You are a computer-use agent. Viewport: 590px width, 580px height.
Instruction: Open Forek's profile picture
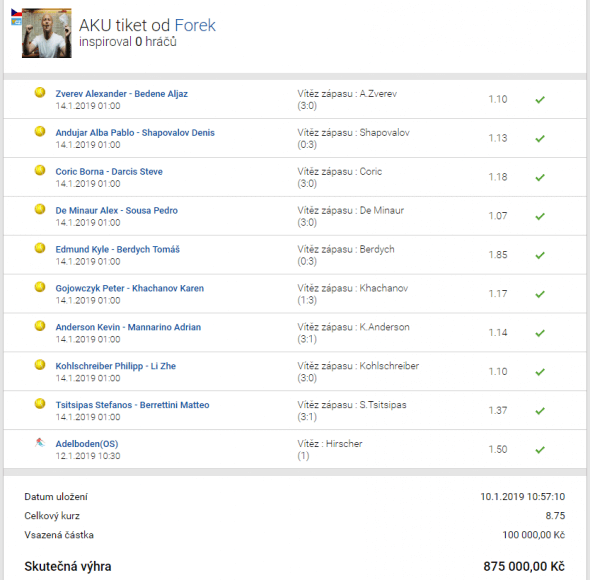click(47, 33)
